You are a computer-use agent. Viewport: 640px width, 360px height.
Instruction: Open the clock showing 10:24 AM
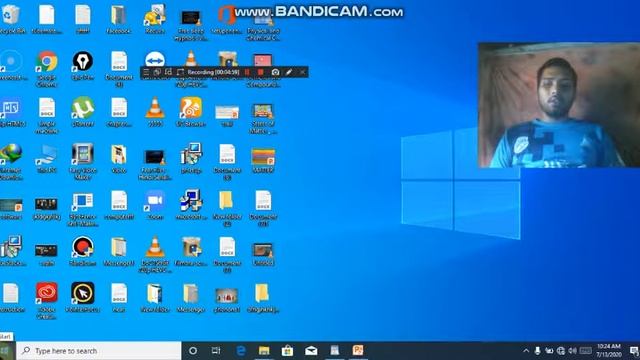[609, 351]
